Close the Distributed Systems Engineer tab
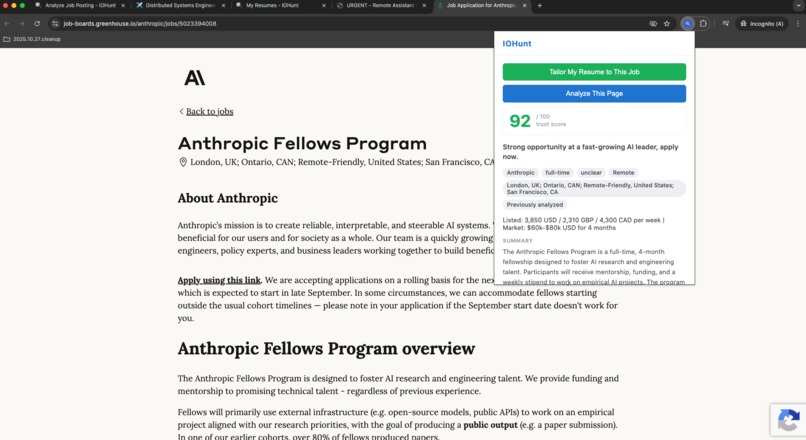806x440 pixels. click(x=223, y=6)
